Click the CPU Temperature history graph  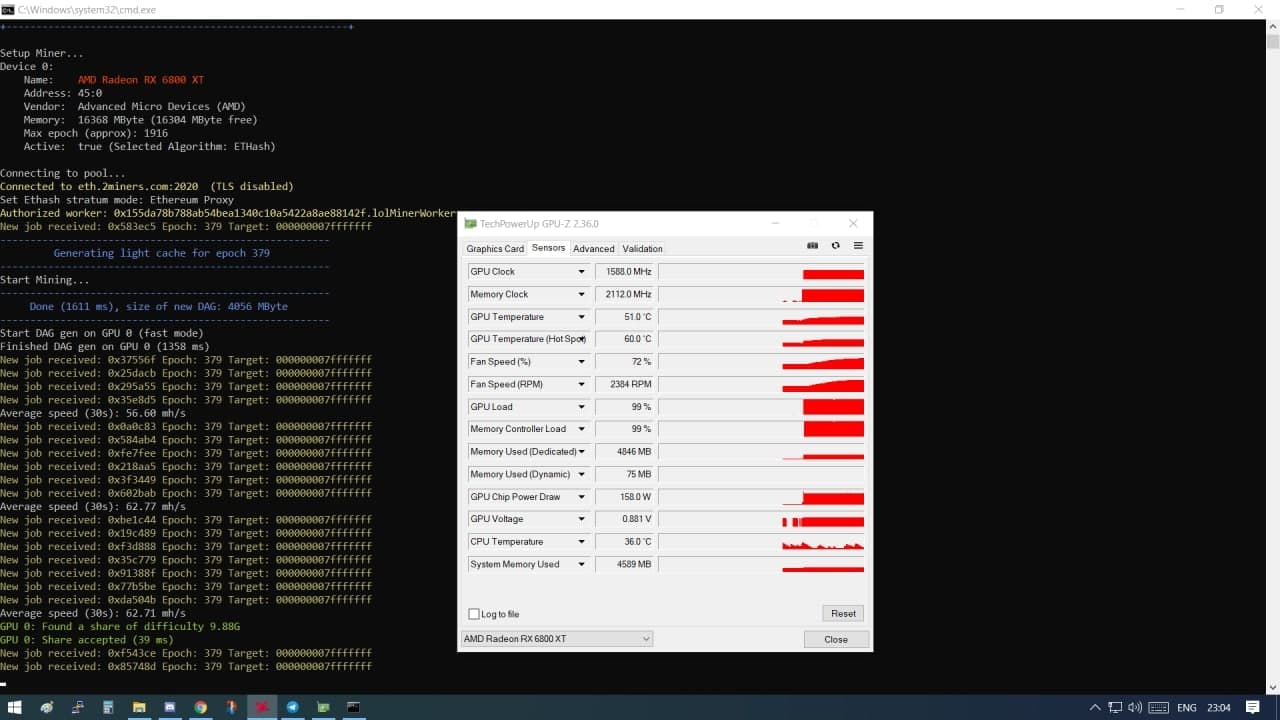pos(761,542)
